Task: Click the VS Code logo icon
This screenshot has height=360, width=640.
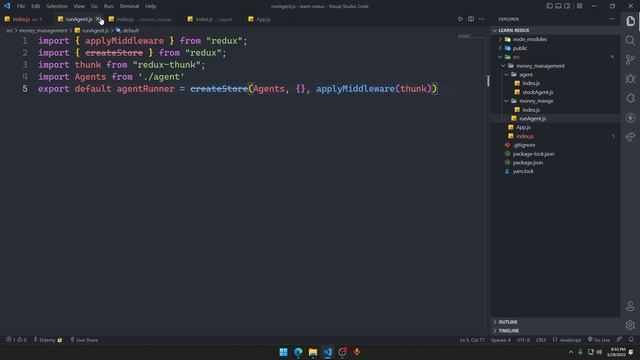Action: tap(7, 6)
